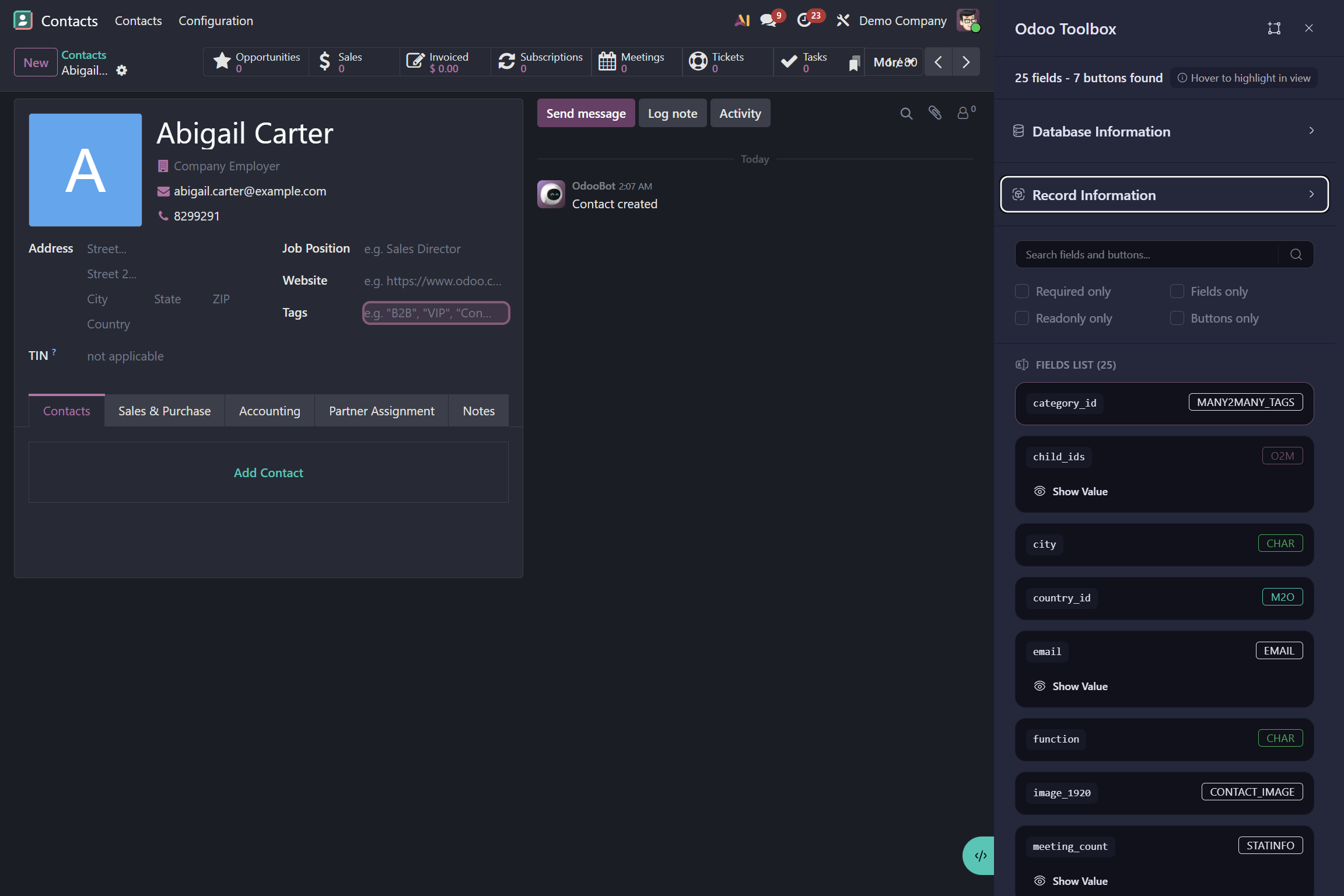Viewport: 1344px width, 896px height.
Task: Click the New button to create a contact
Action: pos(35,62)
